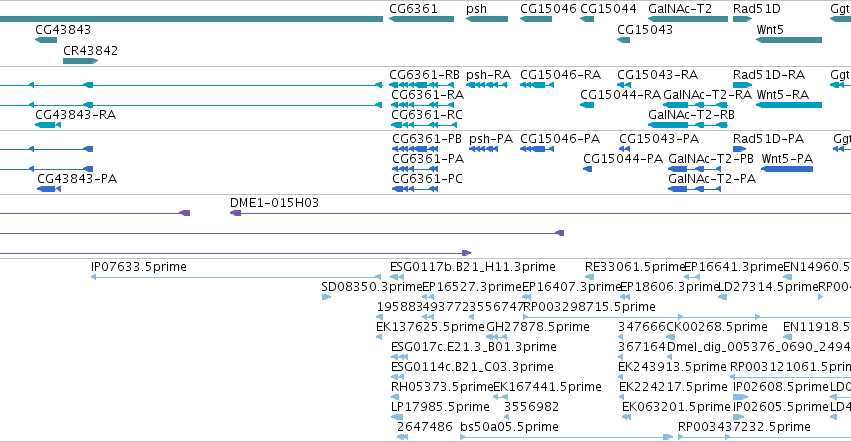Image resolution: width=851 pixels, height=442 pixels.
Task: Open the CG15044-RA transcript label
Action: (621, 95)
